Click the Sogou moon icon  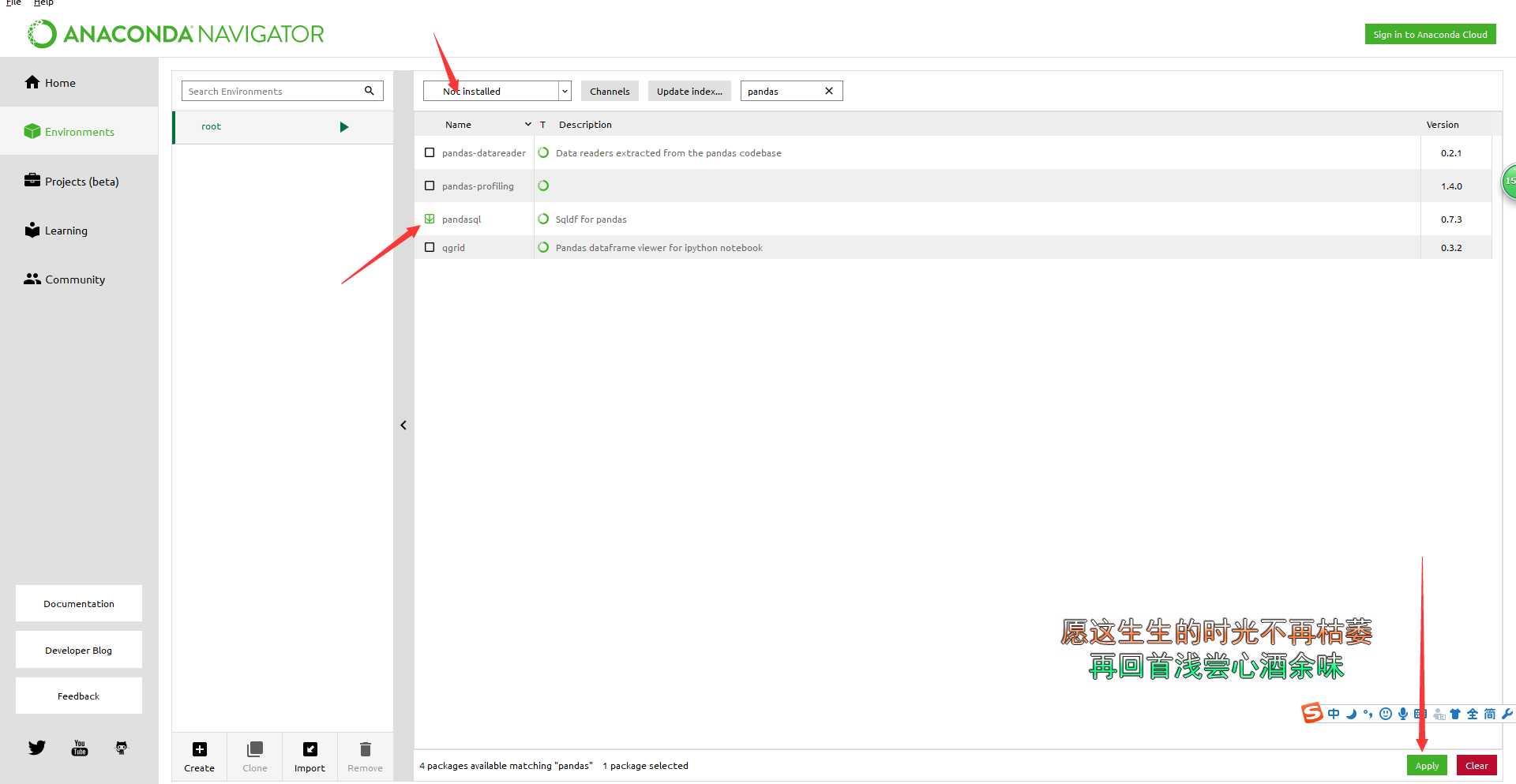coord(1351,714)
